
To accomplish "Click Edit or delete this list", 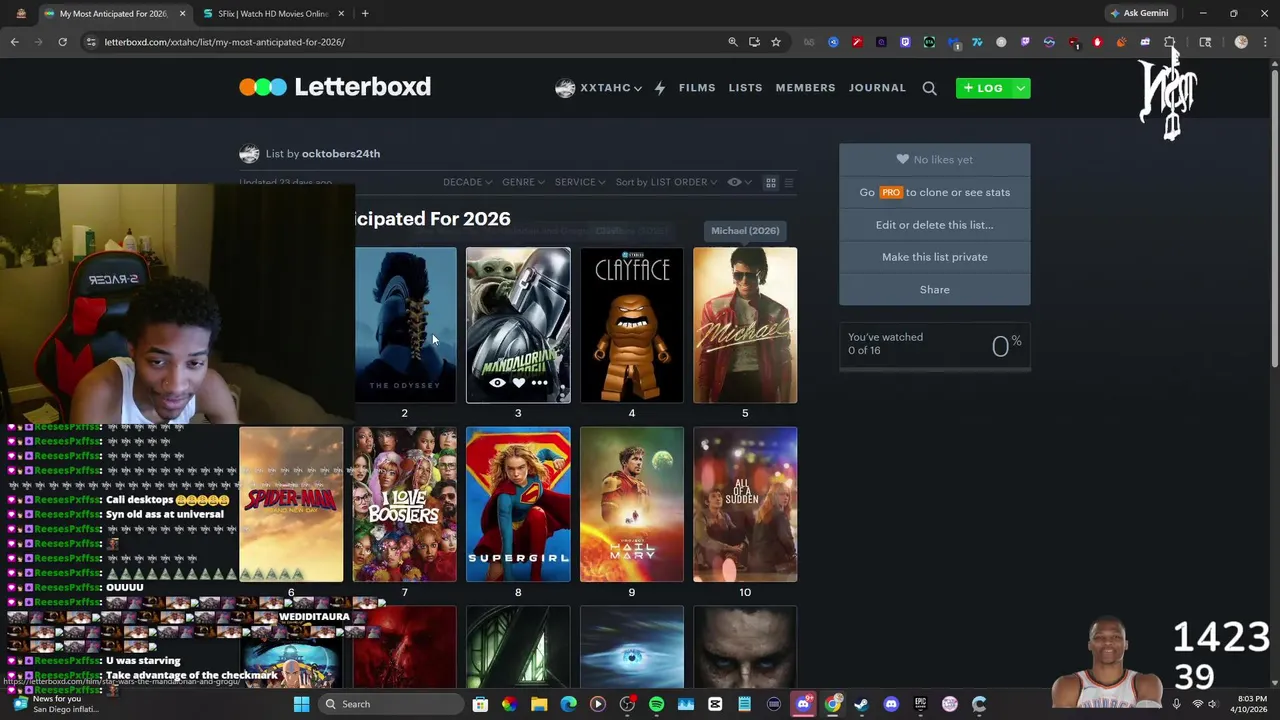I will (935, 225).
